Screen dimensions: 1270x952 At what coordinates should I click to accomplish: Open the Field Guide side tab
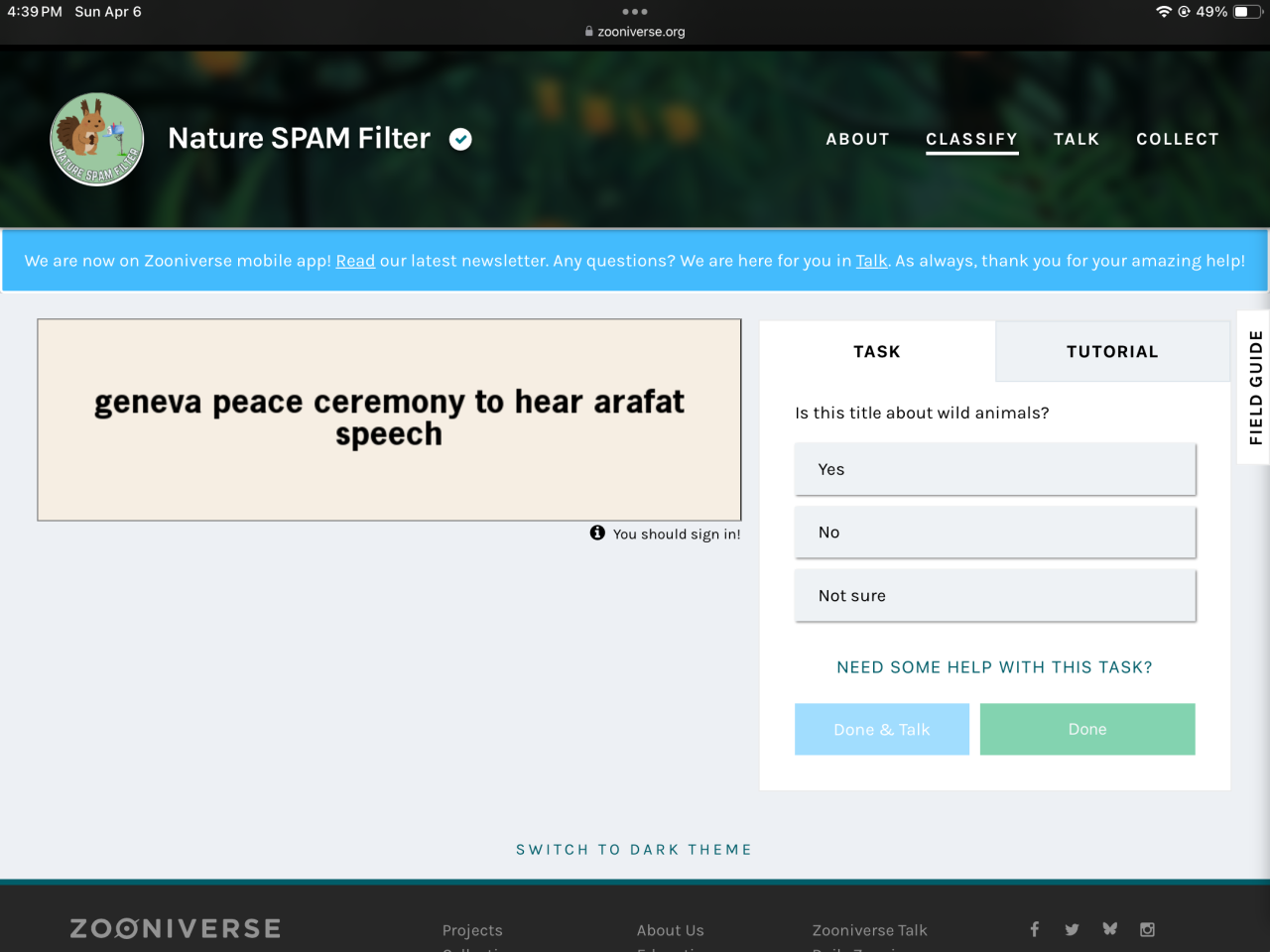pos(1255,388)
